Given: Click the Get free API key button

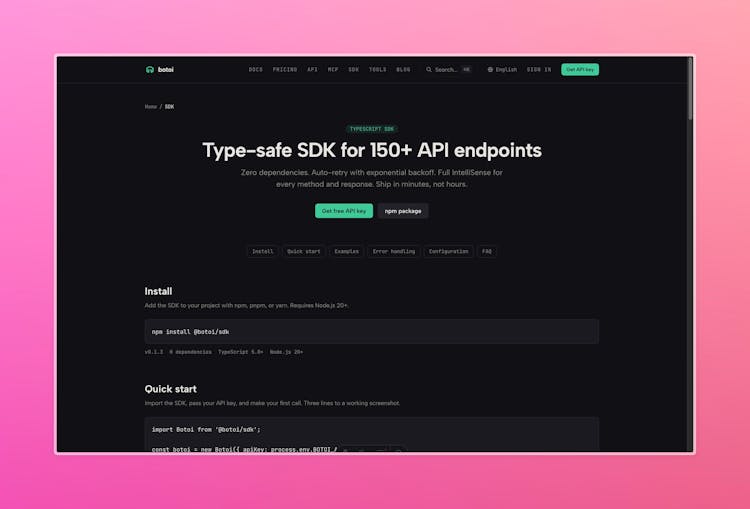Looking at the screenshot, I should pos(344,211).
